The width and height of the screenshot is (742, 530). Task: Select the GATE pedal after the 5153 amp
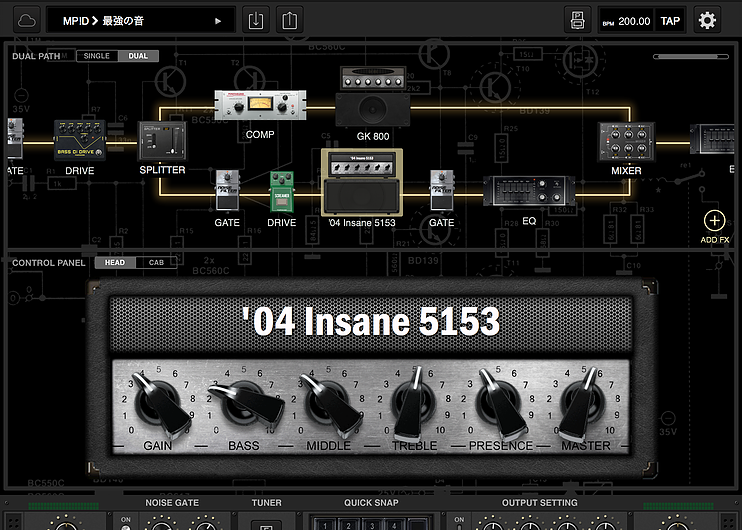click(442, 191)
